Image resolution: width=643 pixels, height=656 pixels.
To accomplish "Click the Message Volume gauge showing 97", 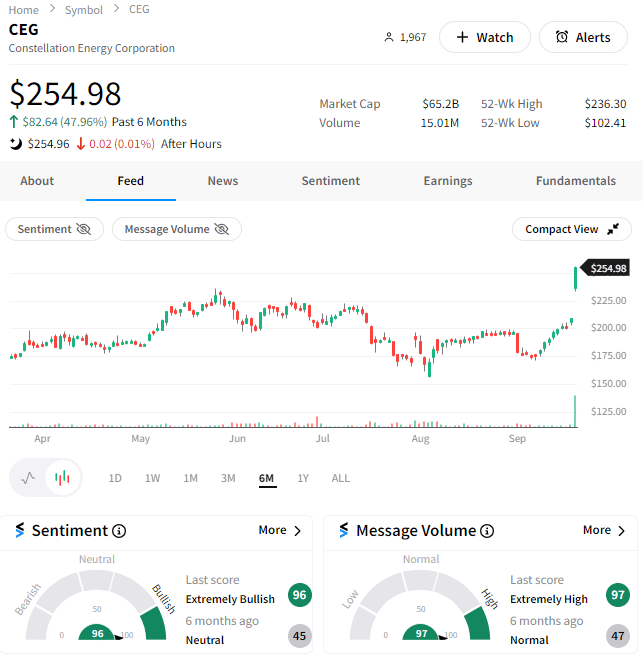I will (420, 605).
